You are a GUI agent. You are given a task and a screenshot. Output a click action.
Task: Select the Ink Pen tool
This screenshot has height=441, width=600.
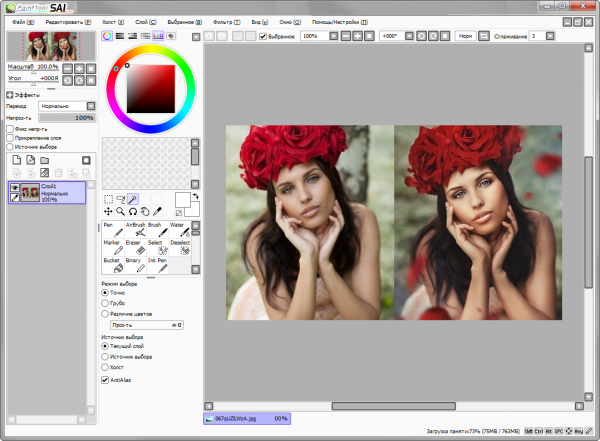tap(158, 265)
